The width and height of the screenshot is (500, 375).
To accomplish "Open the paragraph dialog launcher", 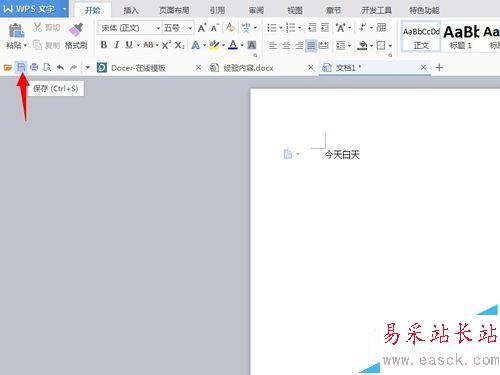I will tap(390, 55).
